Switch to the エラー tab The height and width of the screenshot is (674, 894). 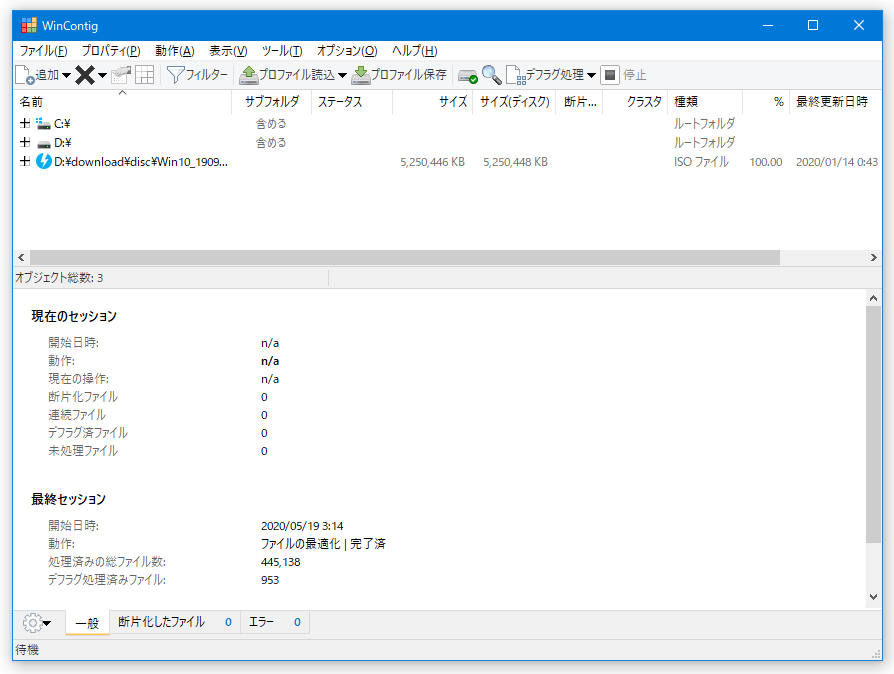pos(275,622)
